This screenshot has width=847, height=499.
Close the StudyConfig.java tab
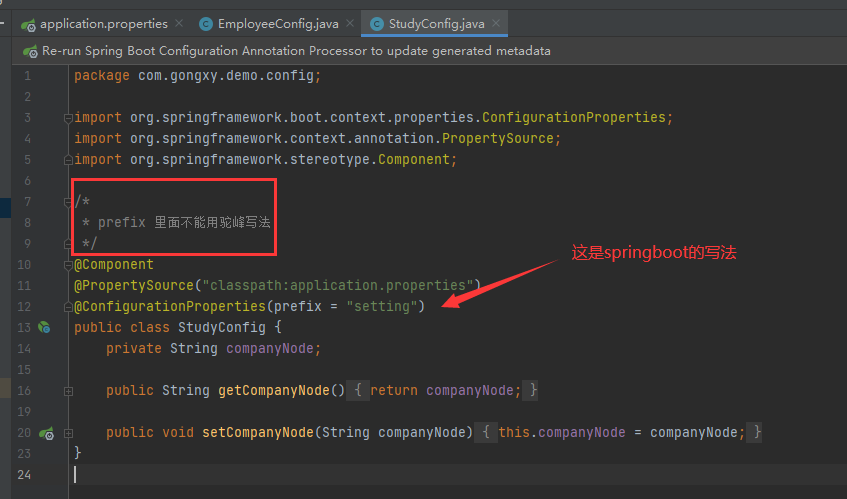pyautogui.click(x=496, y=23)
